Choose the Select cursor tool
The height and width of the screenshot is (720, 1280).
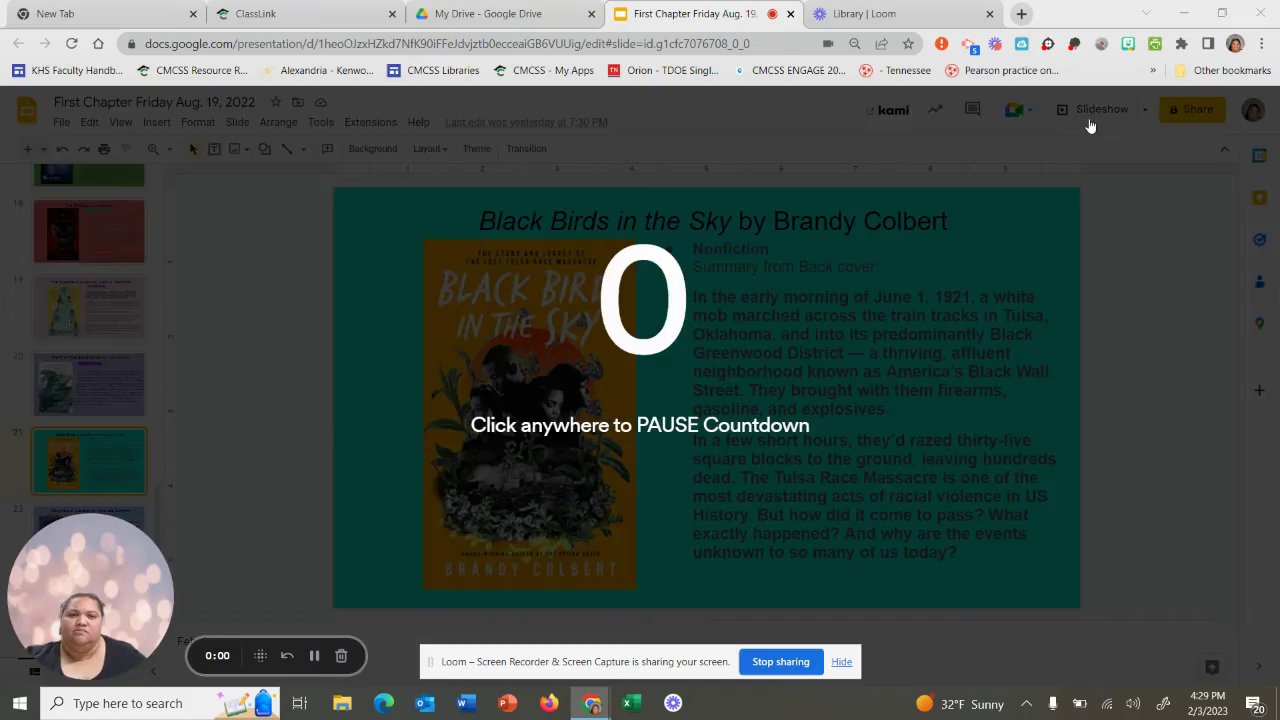click(x=193, y=149)
